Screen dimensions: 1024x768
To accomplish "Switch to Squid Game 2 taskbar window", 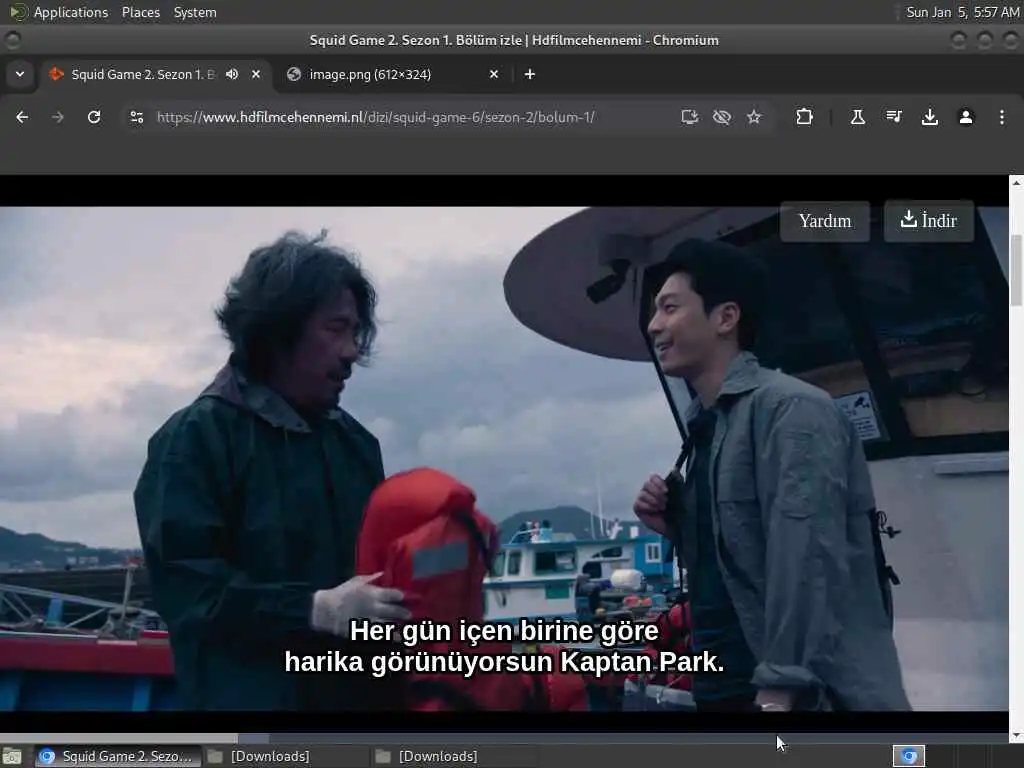I will (118, 756).
